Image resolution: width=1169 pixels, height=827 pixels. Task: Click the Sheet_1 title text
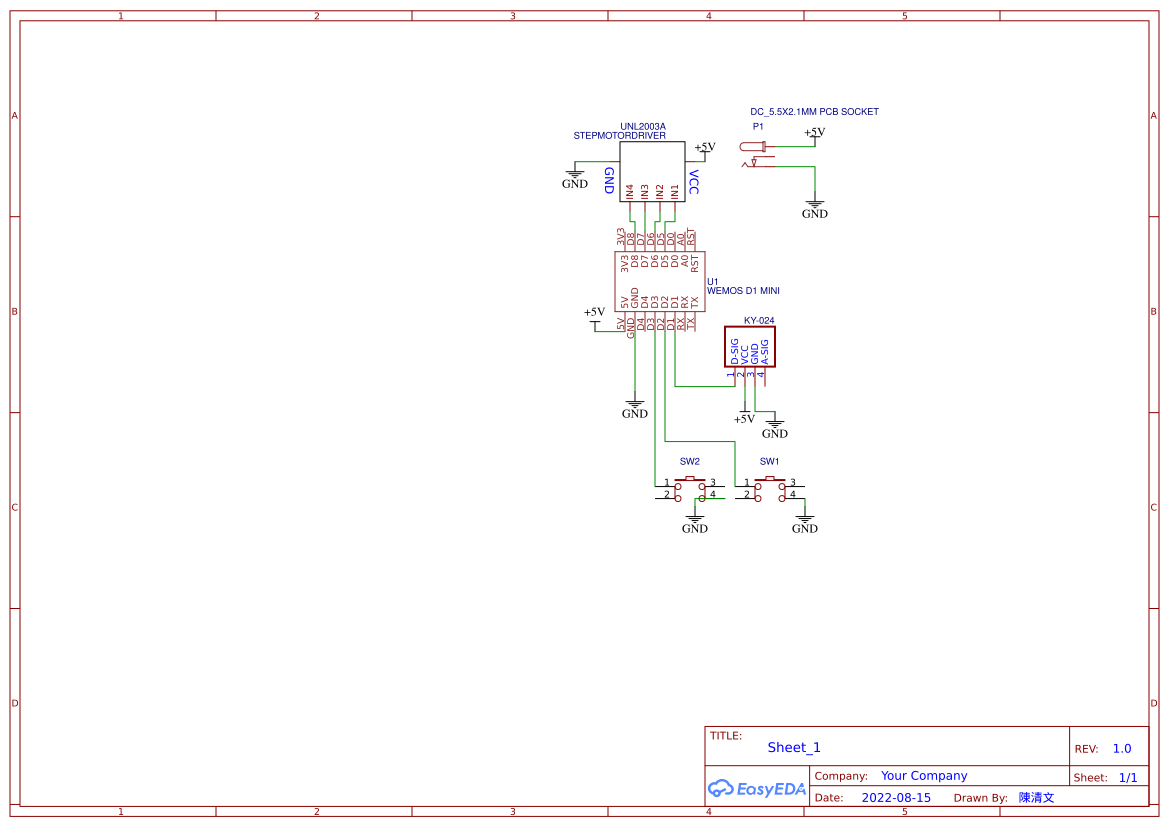[x=794, y=747]
